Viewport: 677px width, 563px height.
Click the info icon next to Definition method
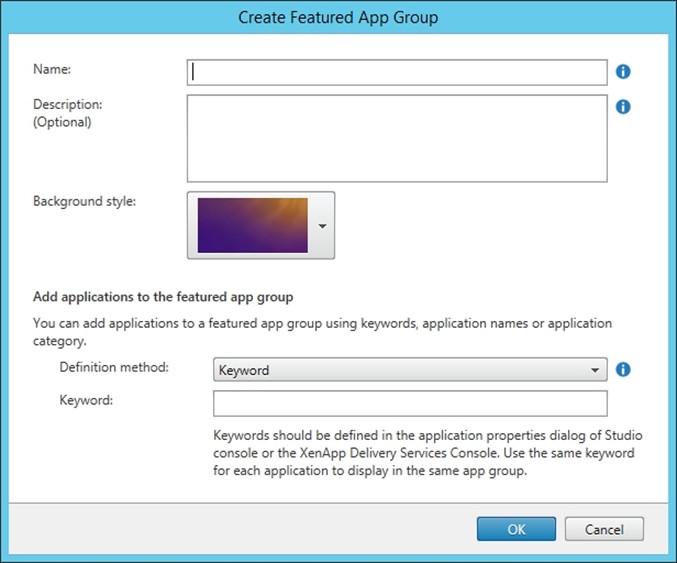pyautogui.click(x=623, y=370)
